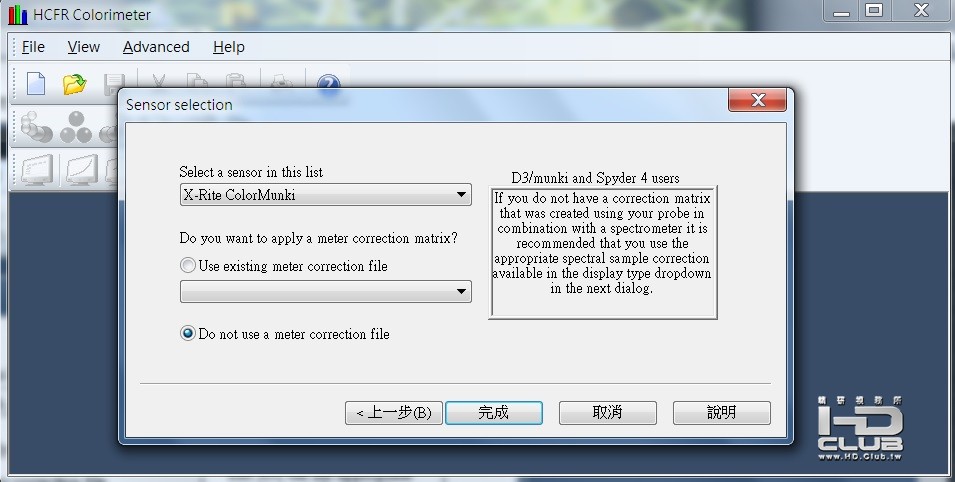
Task: Open the File menu
Action: pos(33,47)
